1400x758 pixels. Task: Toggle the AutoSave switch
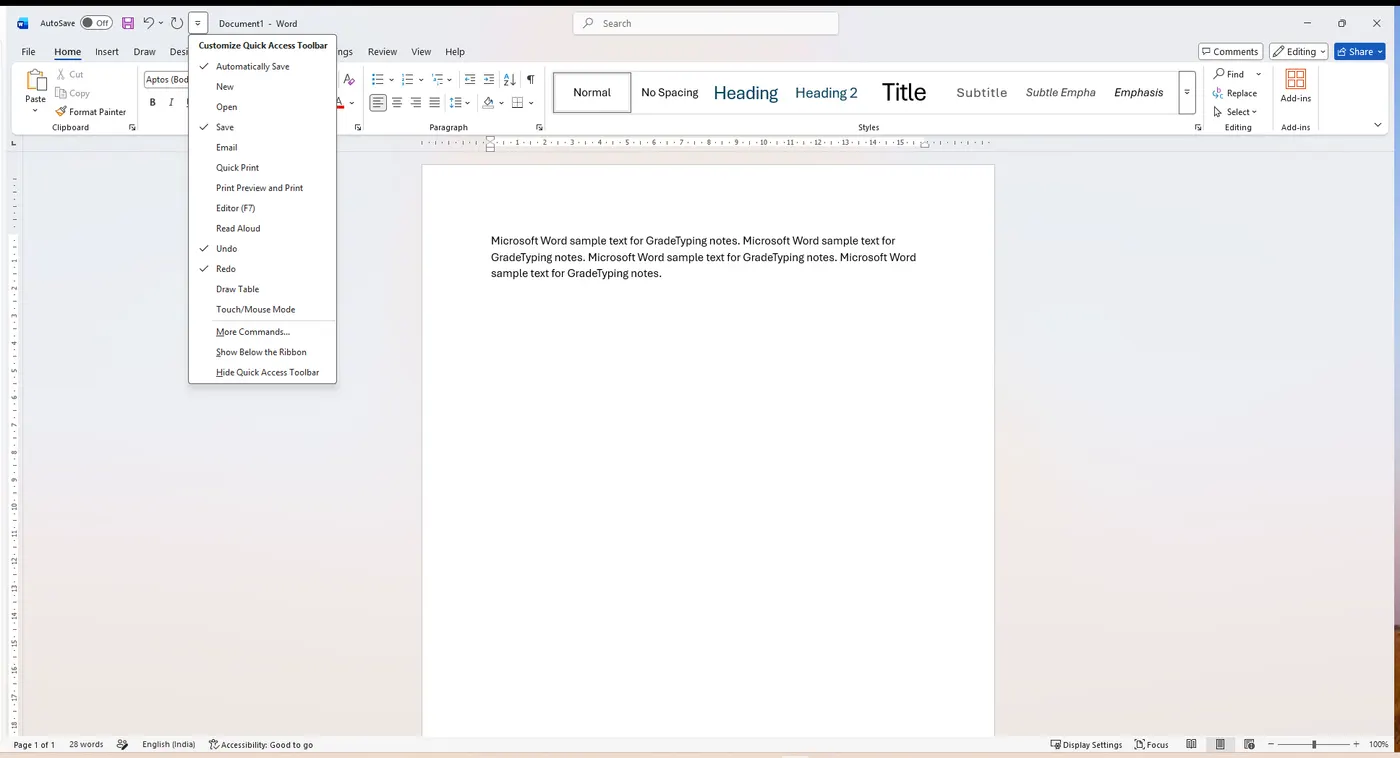(x=96, y=23)
